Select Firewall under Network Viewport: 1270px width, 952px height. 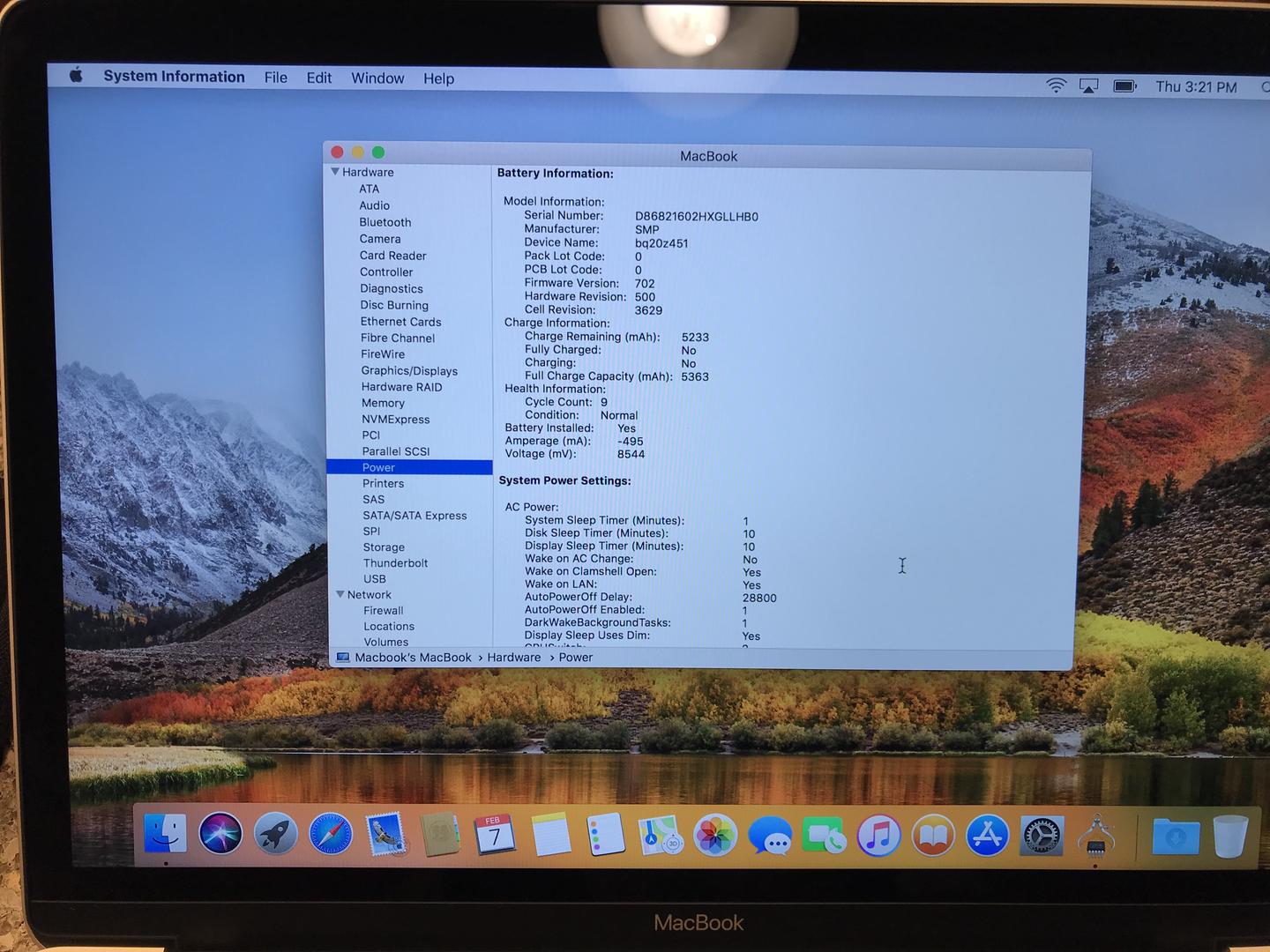[384, 611]
